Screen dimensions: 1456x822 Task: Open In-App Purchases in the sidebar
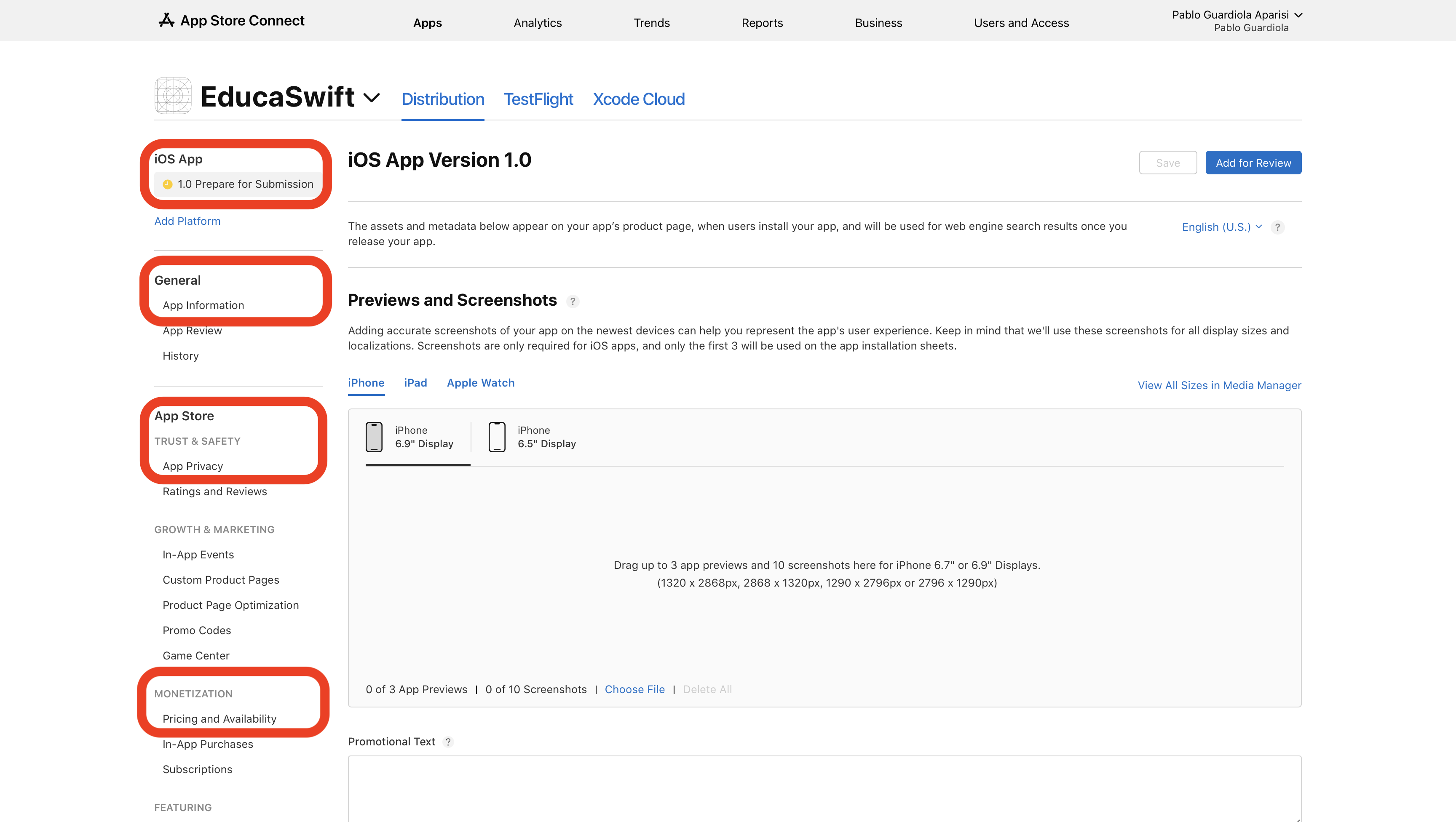coord(207,744)
